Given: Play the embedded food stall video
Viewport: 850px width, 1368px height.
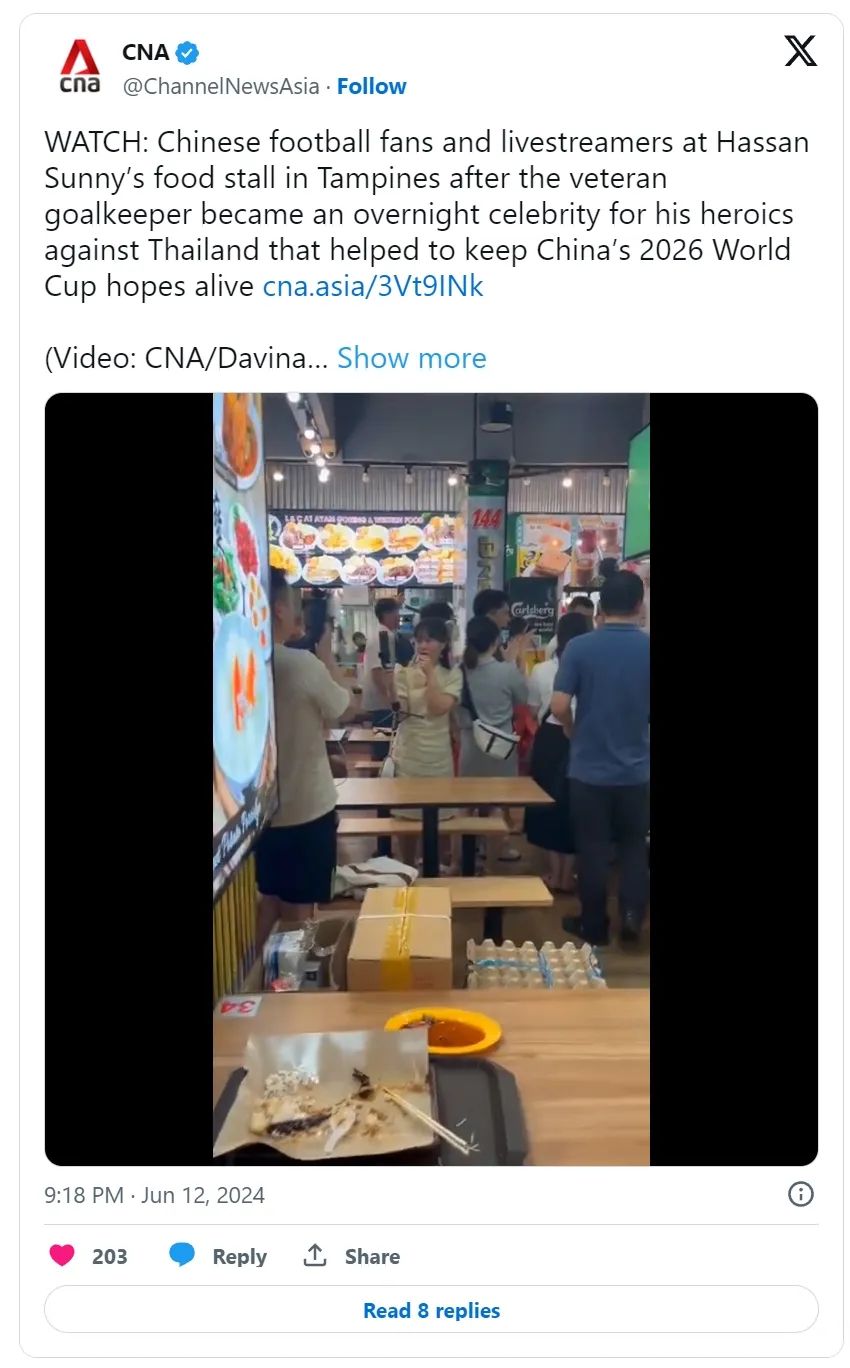Looking at the screenshot, I should pyautogui.click(x=431, y=779).
